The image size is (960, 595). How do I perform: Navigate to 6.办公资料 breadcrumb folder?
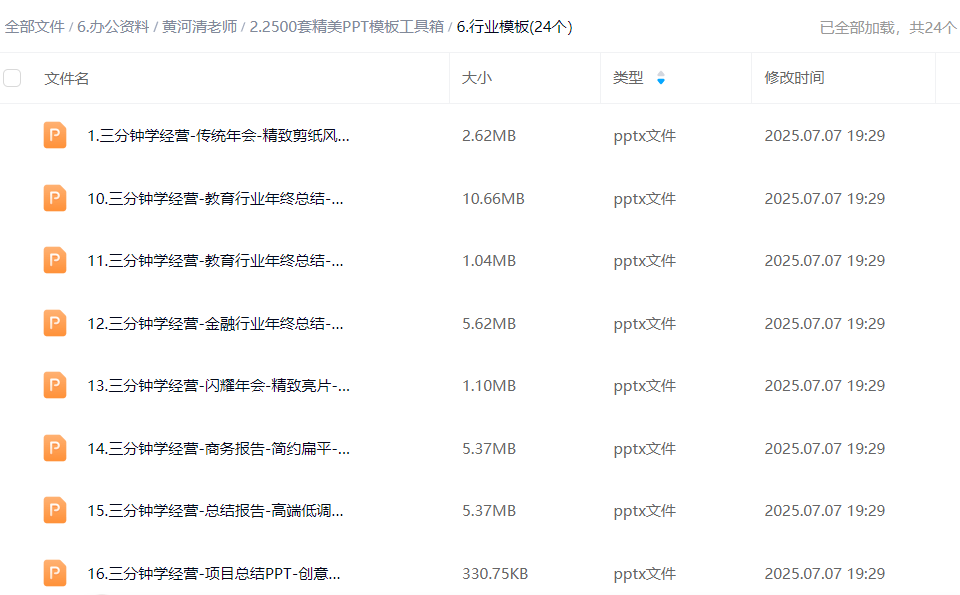[x=113, y=27]
